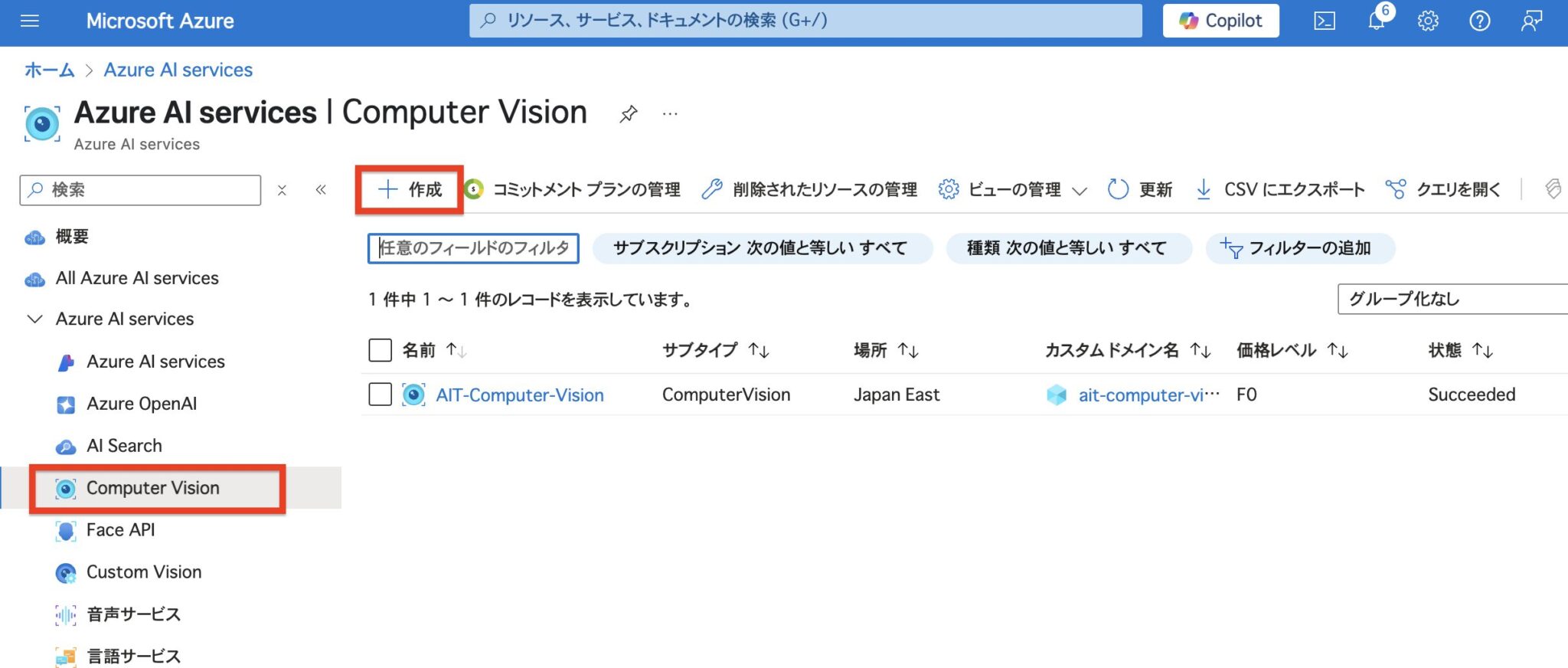1568x668 pixels.
Task: Launch Cloud Shell from the top bar
Action: tap(1323, 21)
